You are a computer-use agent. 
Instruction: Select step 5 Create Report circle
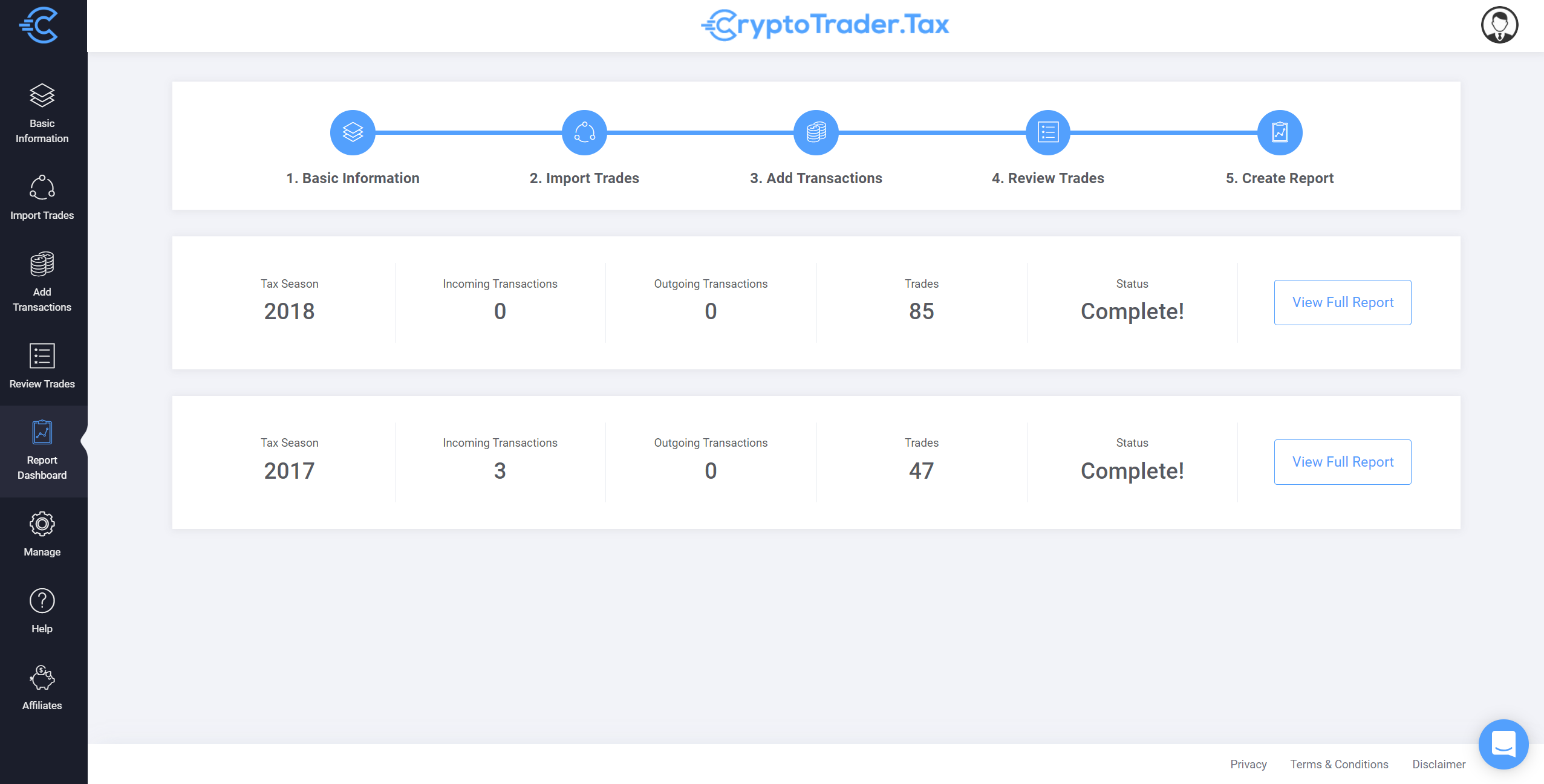(x=1279, y=132)
